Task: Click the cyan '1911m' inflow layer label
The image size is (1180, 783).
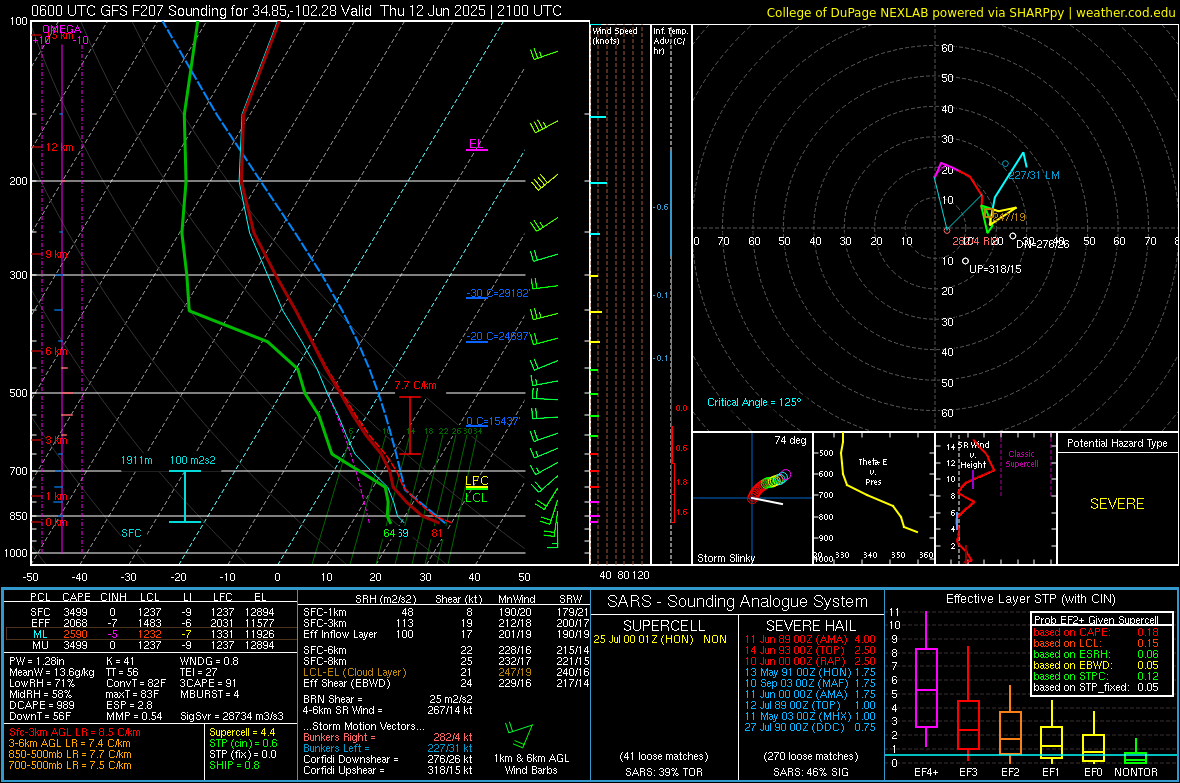Action: pyautogui.click(x=136, y=460)
